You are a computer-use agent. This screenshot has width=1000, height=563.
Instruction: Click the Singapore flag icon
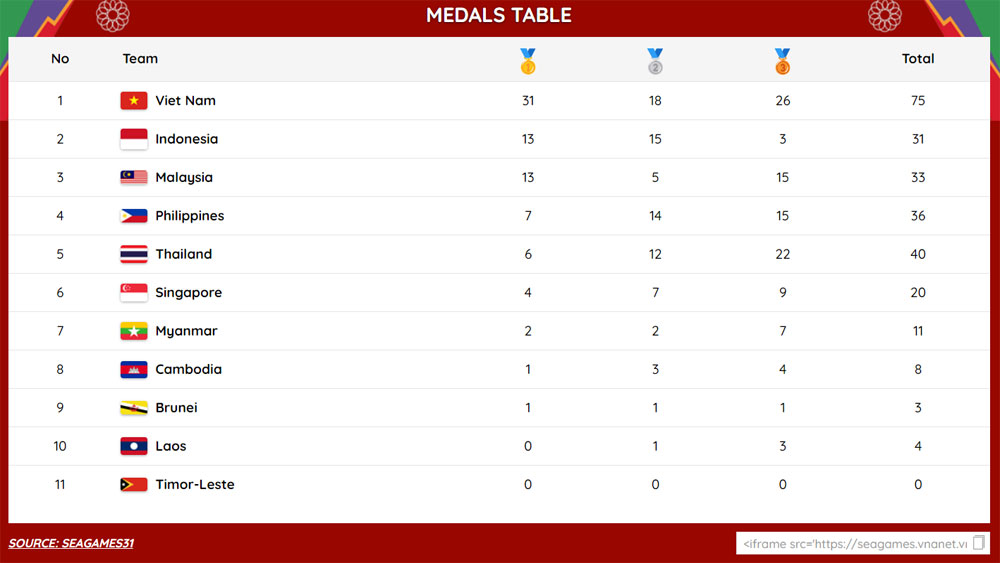[134, 293]
